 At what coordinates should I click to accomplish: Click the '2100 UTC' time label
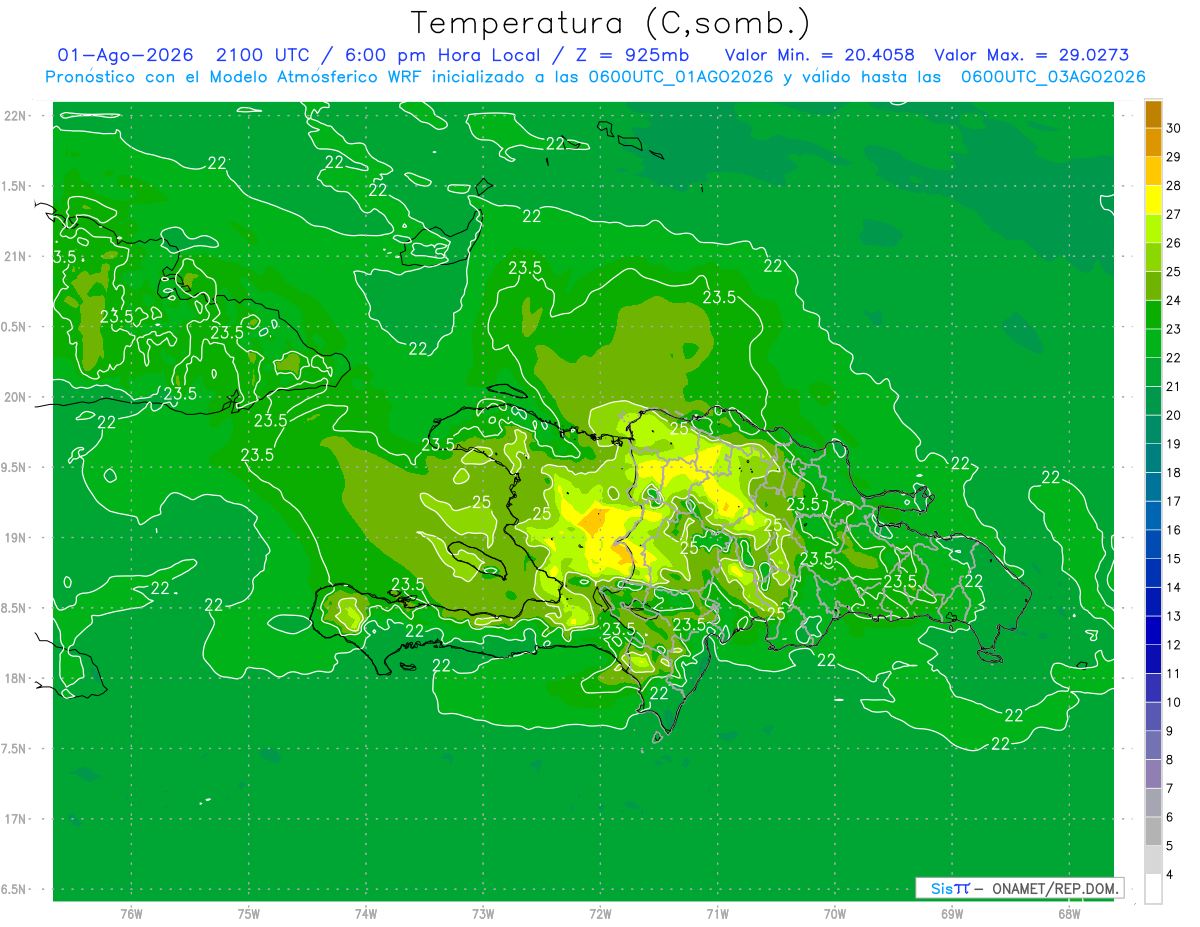[265, 55]
